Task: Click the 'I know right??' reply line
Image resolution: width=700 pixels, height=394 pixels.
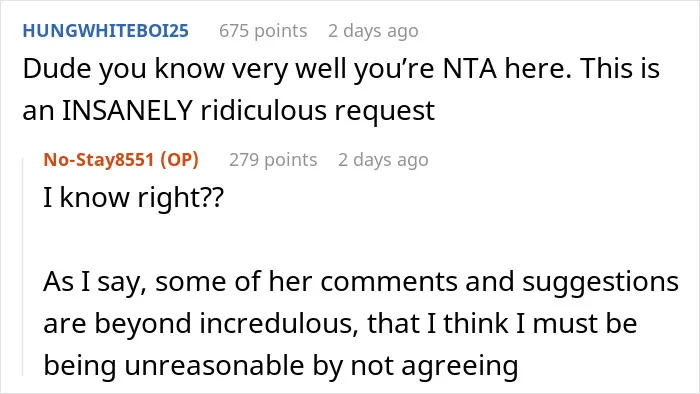Action: coord(133,198)
